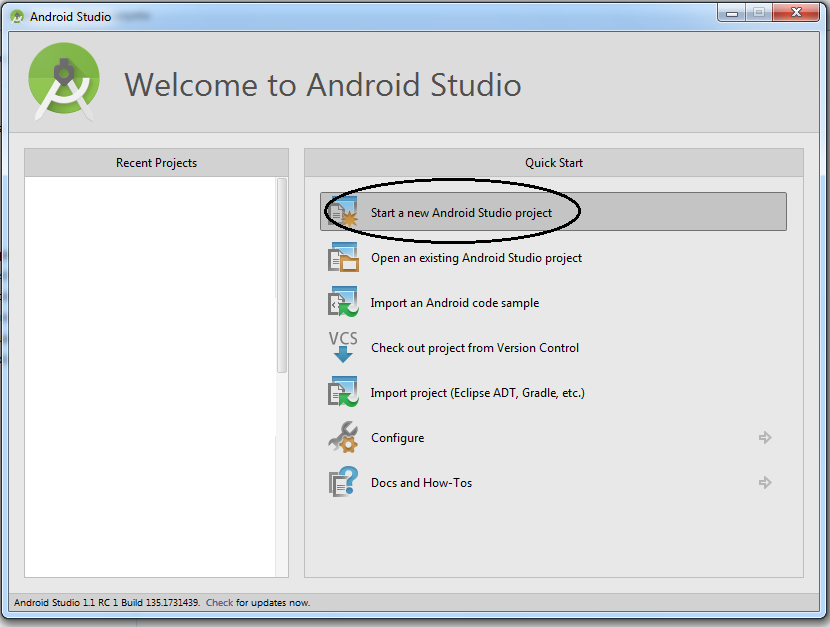
Task: Click the Android Studio logo in the header
Action: pos(64,83)
